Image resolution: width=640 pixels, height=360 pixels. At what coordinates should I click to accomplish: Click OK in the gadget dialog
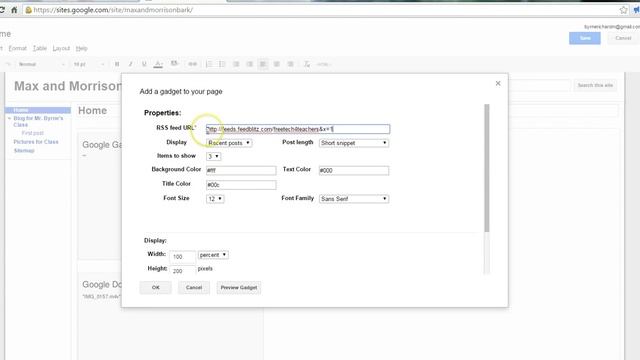156,287
